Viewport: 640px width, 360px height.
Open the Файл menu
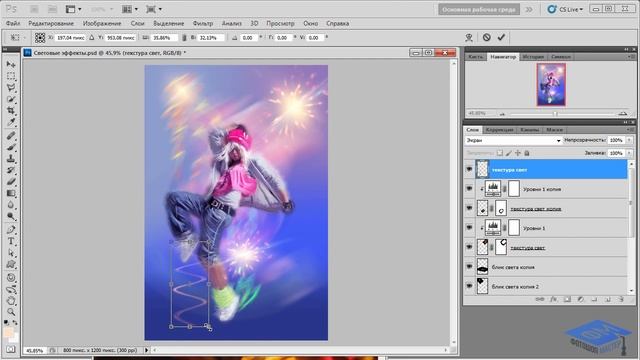pos(13,23)
